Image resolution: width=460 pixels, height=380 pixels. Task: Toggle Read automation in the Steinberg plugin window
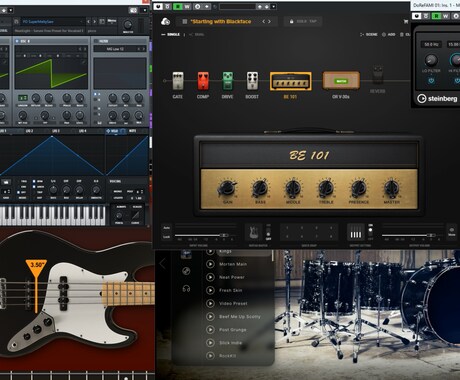pos(436,16)
